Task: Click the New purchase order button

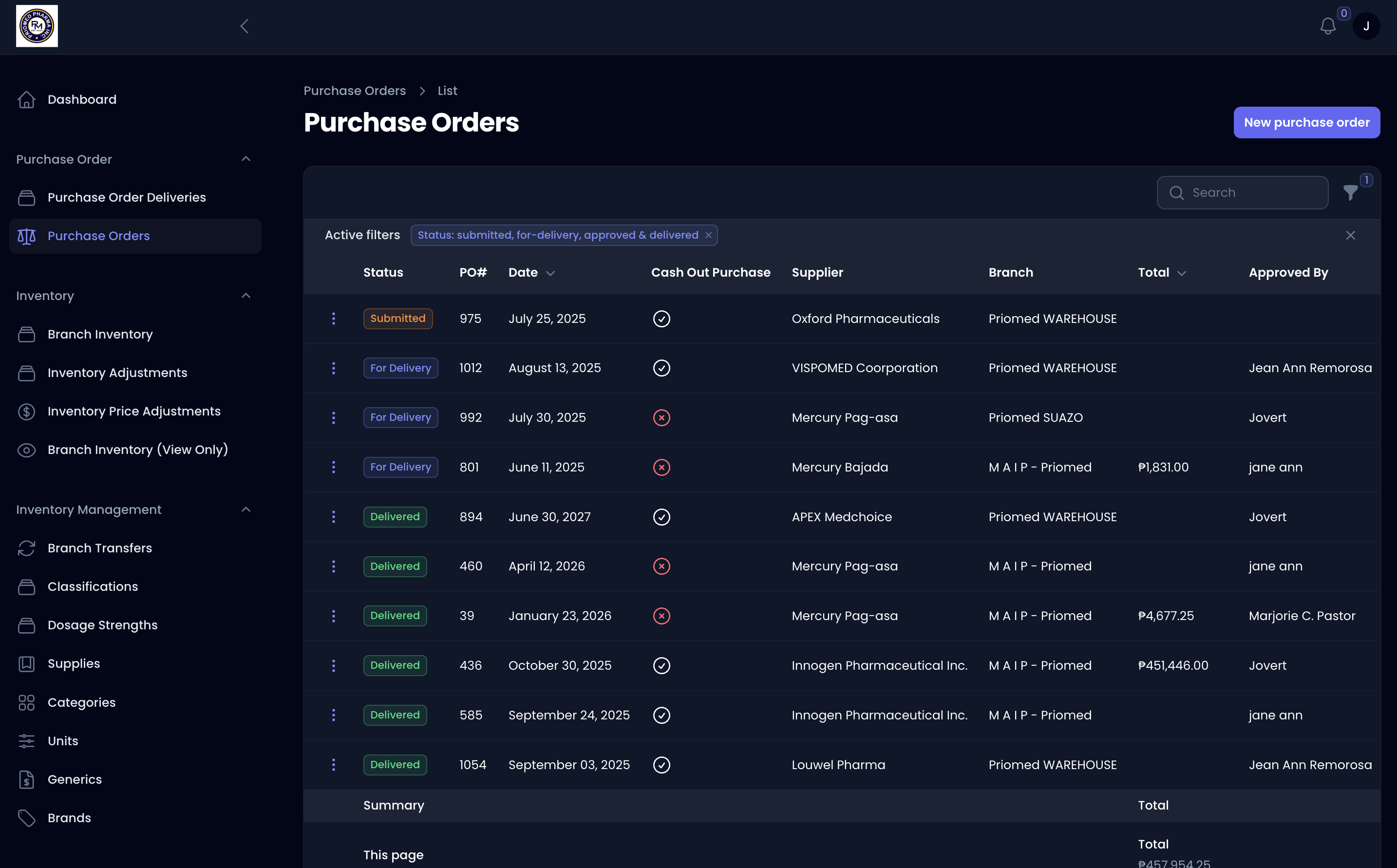Action: (1306, 122)
